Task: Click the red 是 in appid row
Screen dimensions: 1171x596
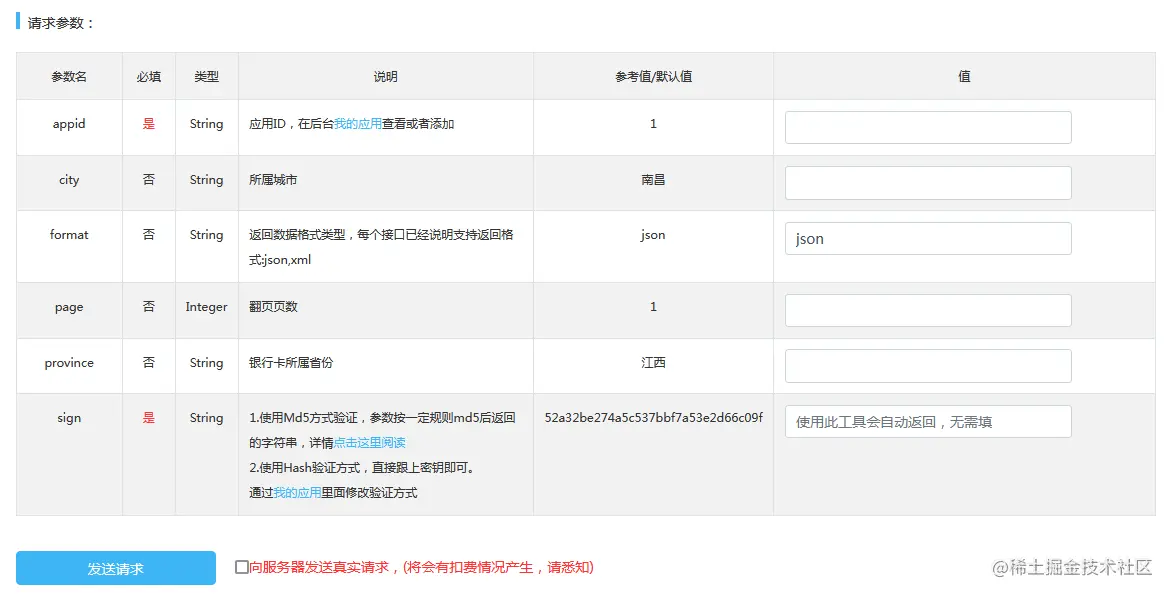Action: (149, 124)
